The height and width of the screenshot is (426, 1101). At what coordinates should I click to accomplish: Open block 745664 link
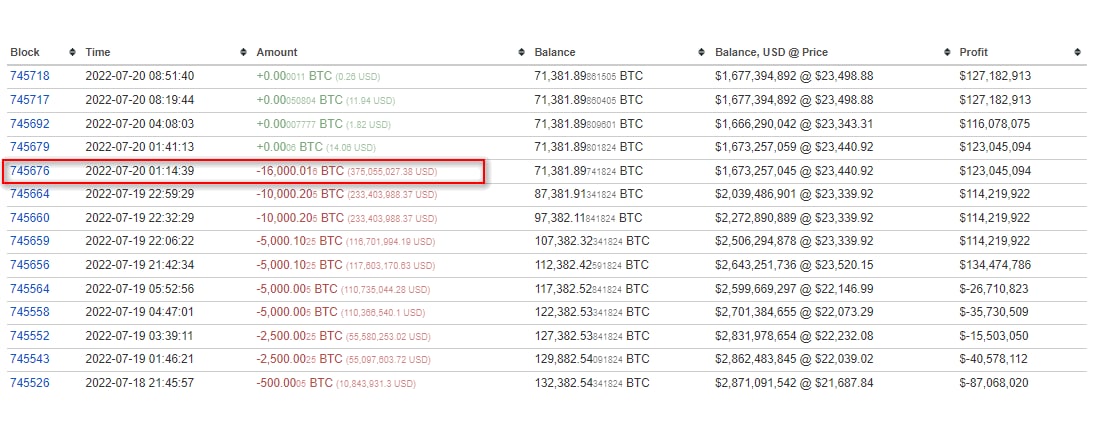29,194
